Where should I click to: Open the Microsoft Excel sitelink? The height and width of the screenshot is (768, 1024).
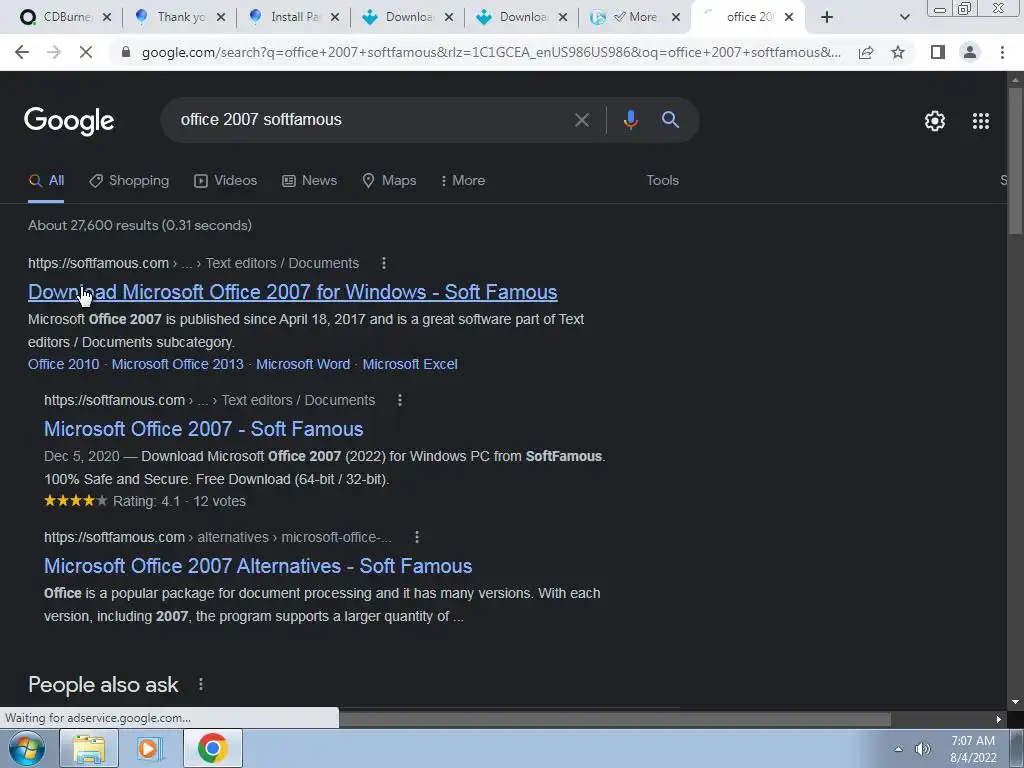(409, 364)
